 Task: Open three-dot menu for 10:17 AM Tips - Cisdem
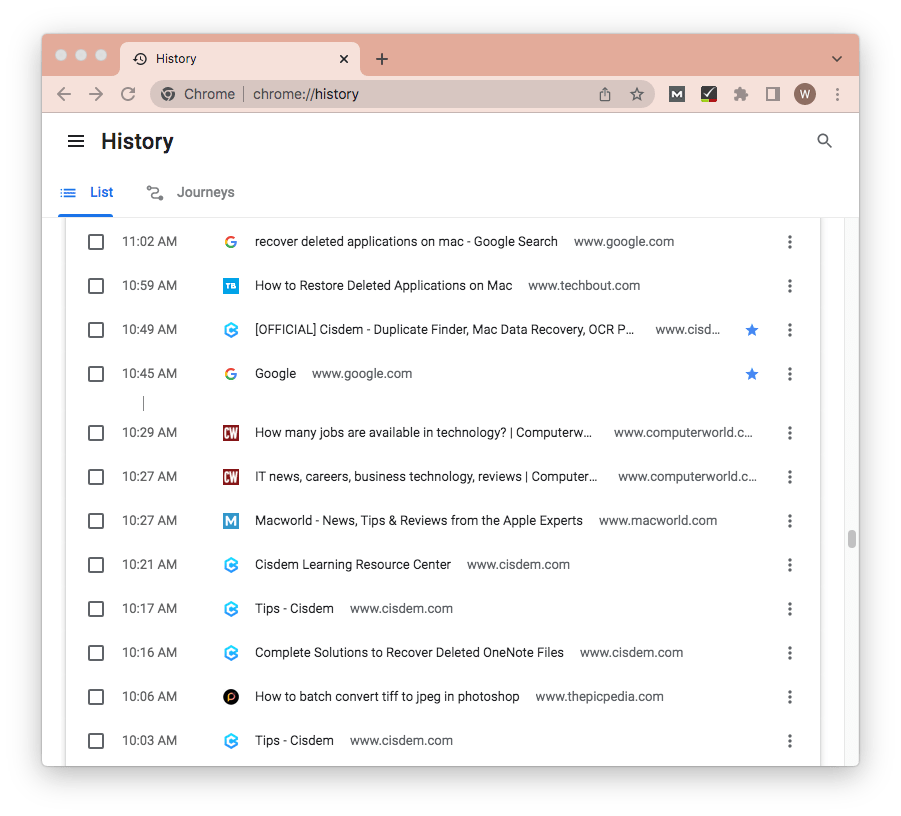pos(790,609)
